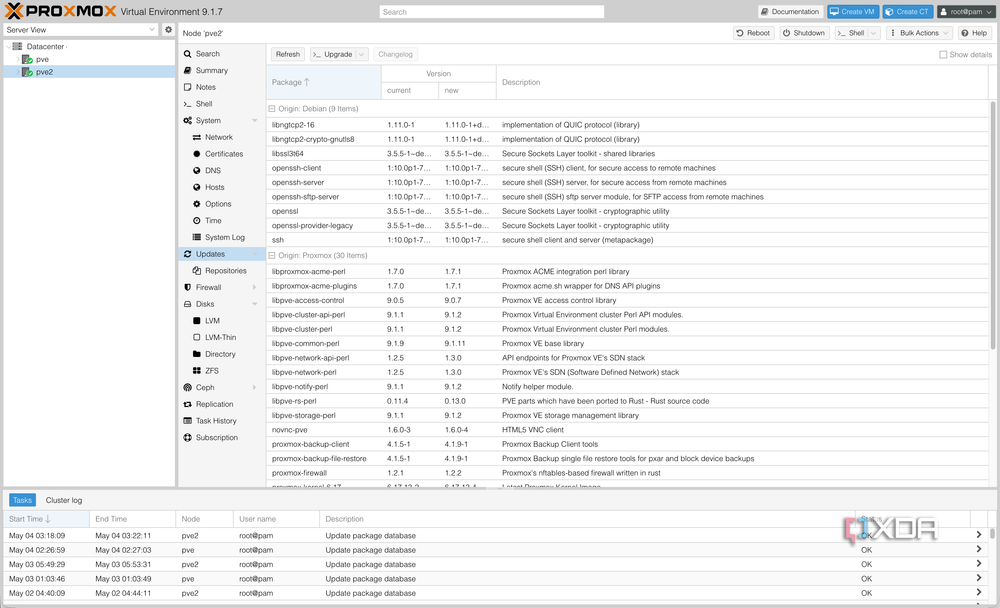Switch to the Tasks tab
Screen dimensions: 1000x608
pos(22,500)
